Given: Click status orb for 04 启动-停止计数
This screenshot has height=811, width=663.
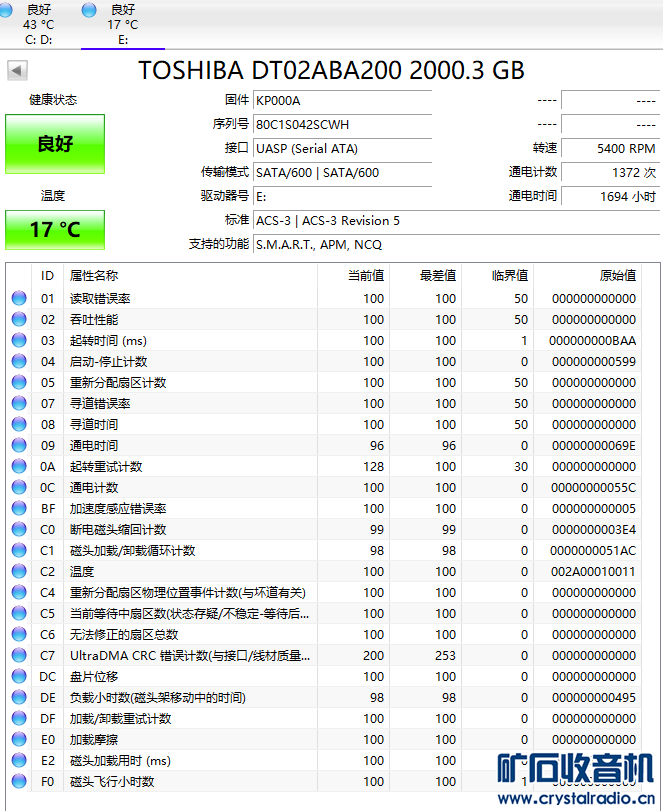Looking at the screenshot, I should pyautogui.click(x=19, y=362).
